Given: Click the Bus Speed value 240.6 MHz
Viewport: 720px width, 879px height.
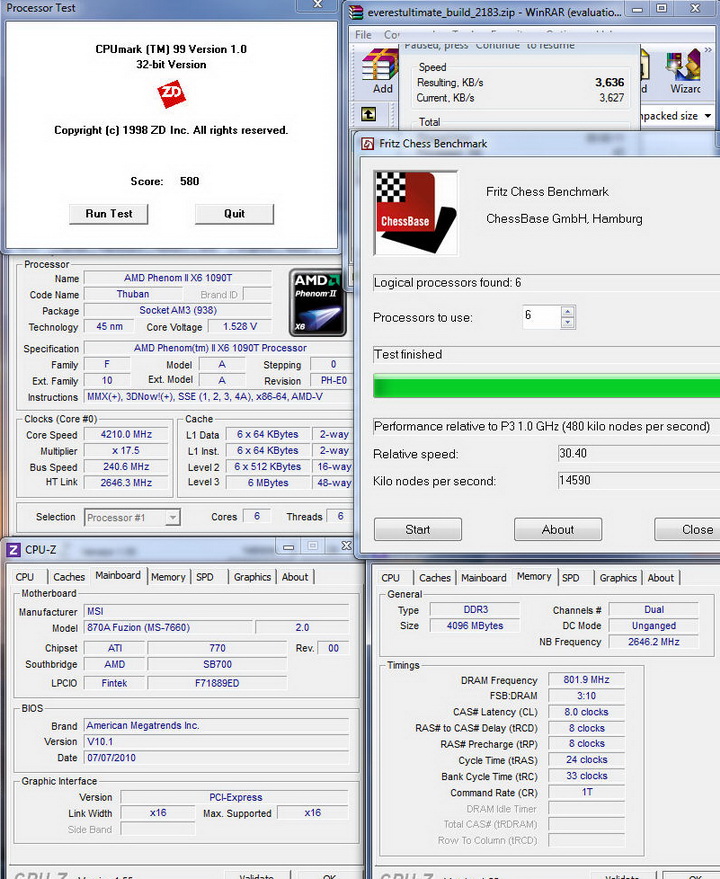Looking at the screenshot, I should [126, 467].
